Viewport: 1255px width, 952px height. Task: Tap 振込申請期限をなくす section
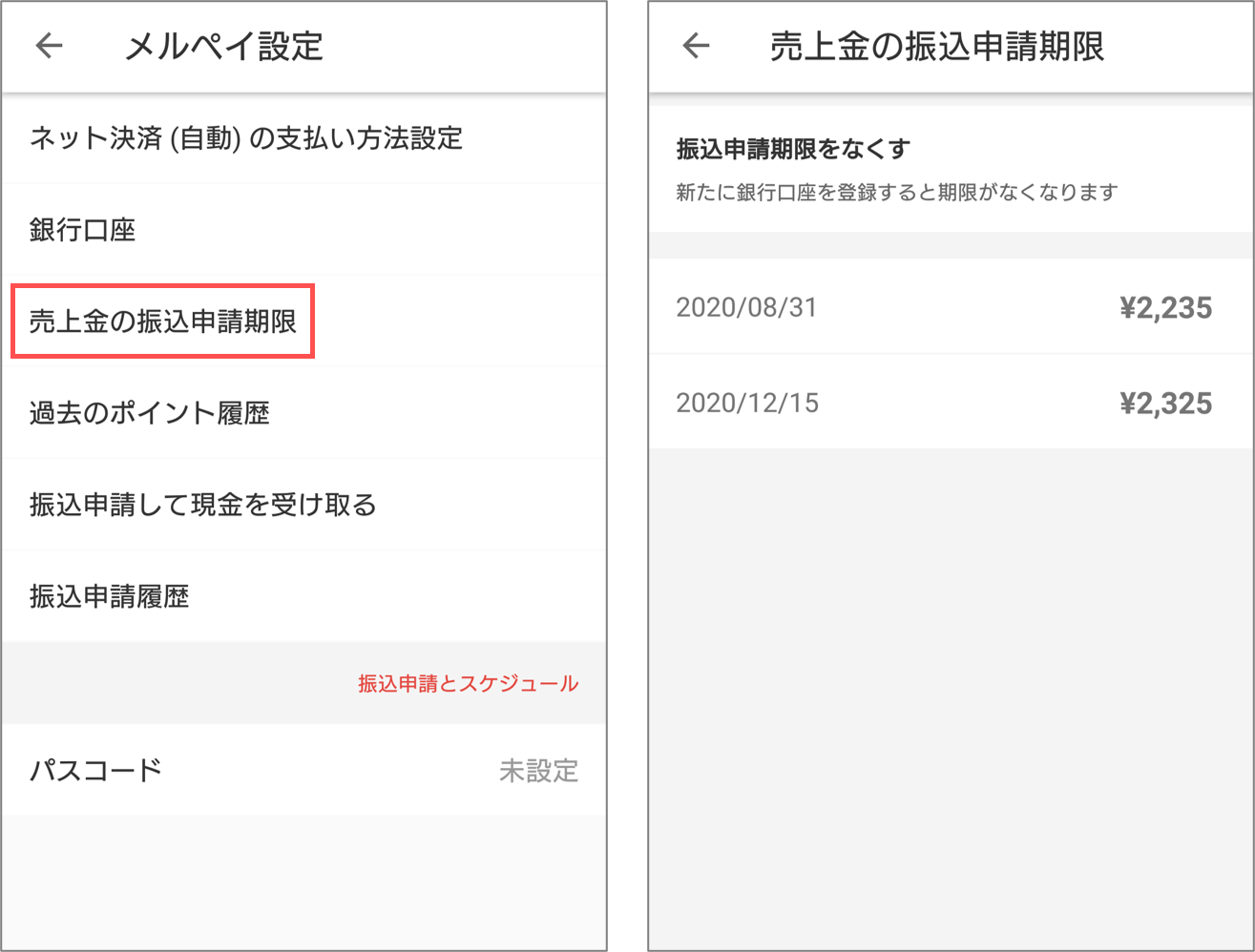952,169
